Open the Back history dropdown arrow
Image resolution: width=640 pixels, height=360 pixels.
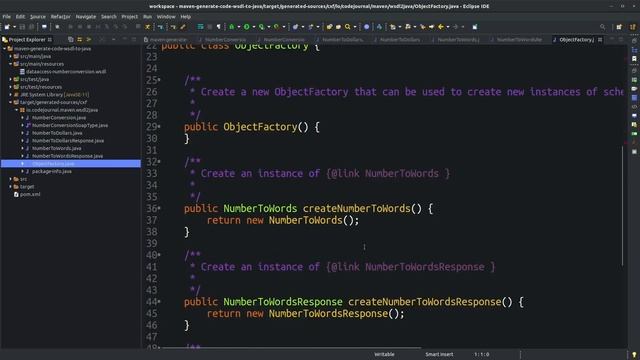click(448, 27)
